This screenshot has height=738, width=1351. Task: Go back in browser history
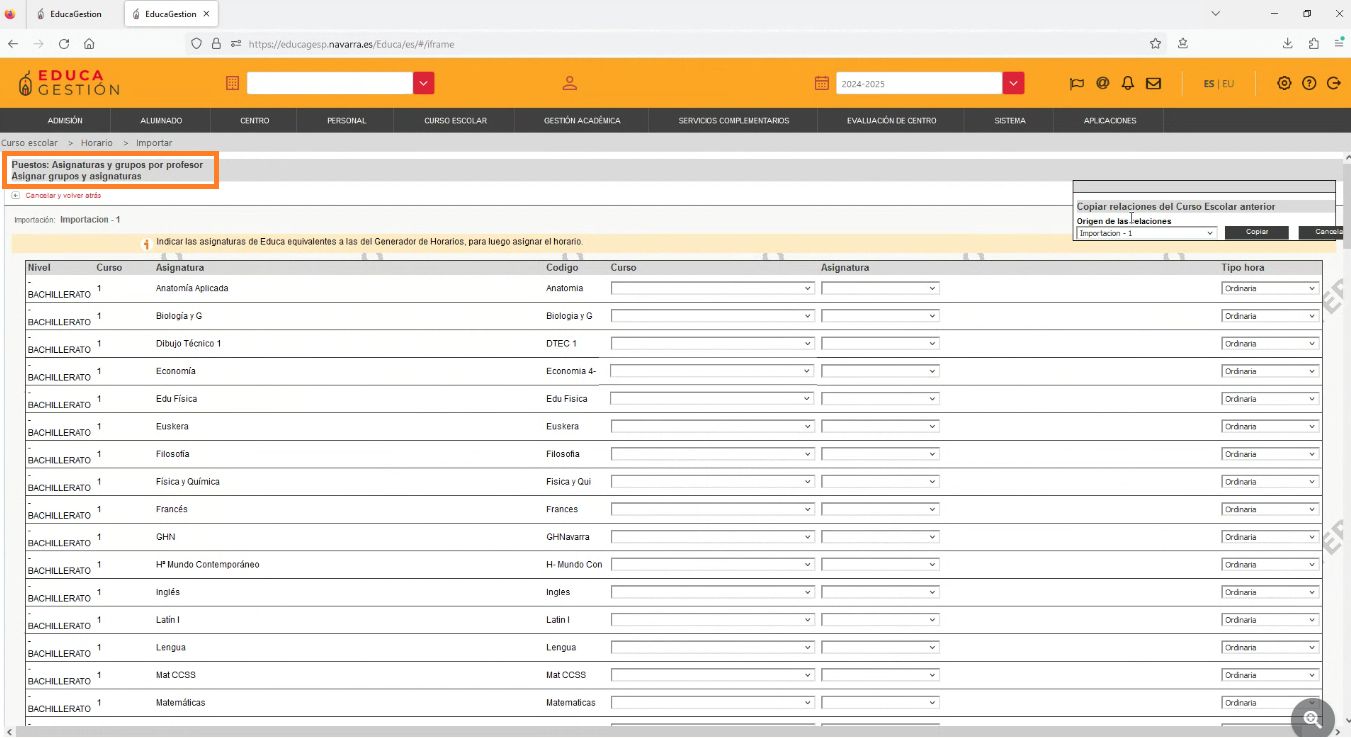point(13,44)
